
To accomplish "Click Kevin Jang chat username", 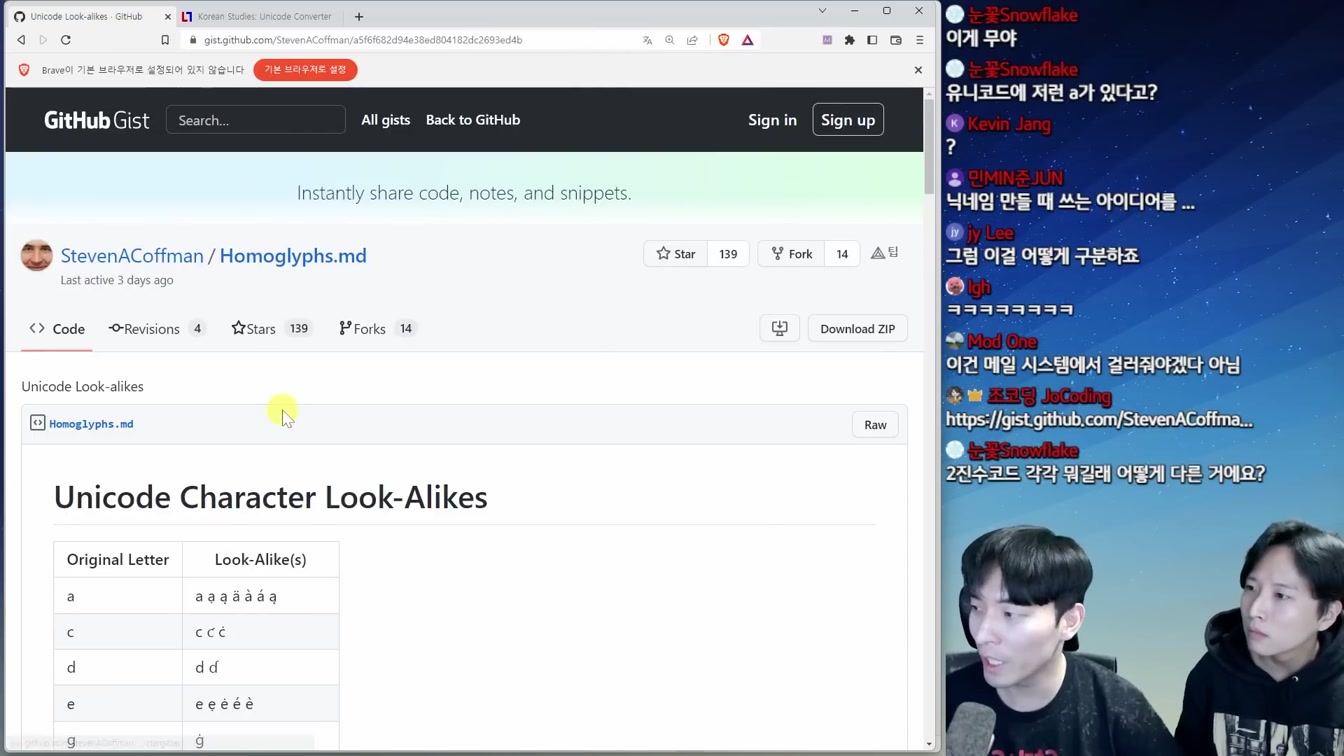I will pyautogui.click(x=1009, y=124).
